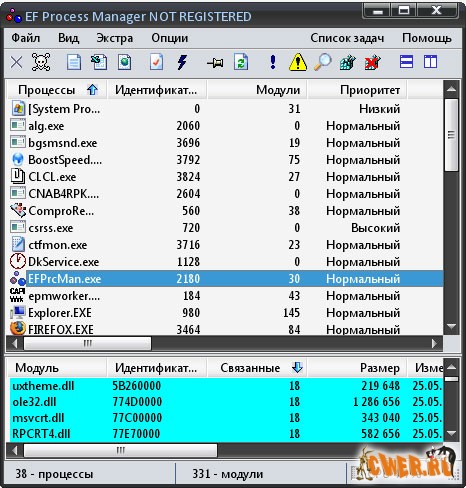Open the Файл menu

click(x=26, y=38)
